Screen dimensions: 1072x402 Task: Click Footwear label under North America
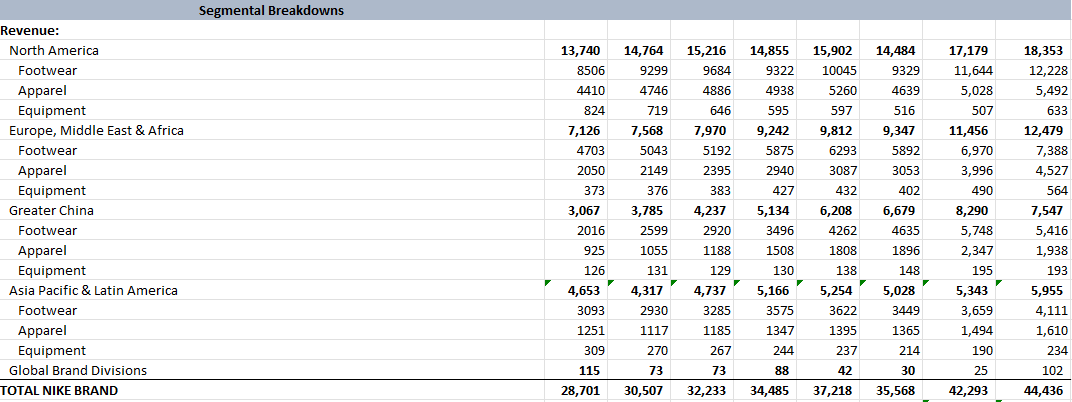48,70
